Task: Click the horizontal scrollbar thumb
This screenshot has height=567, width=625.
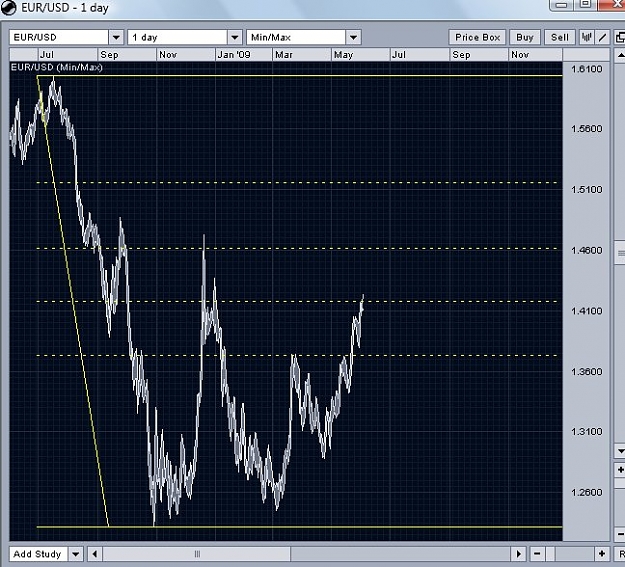Action: 197,554
